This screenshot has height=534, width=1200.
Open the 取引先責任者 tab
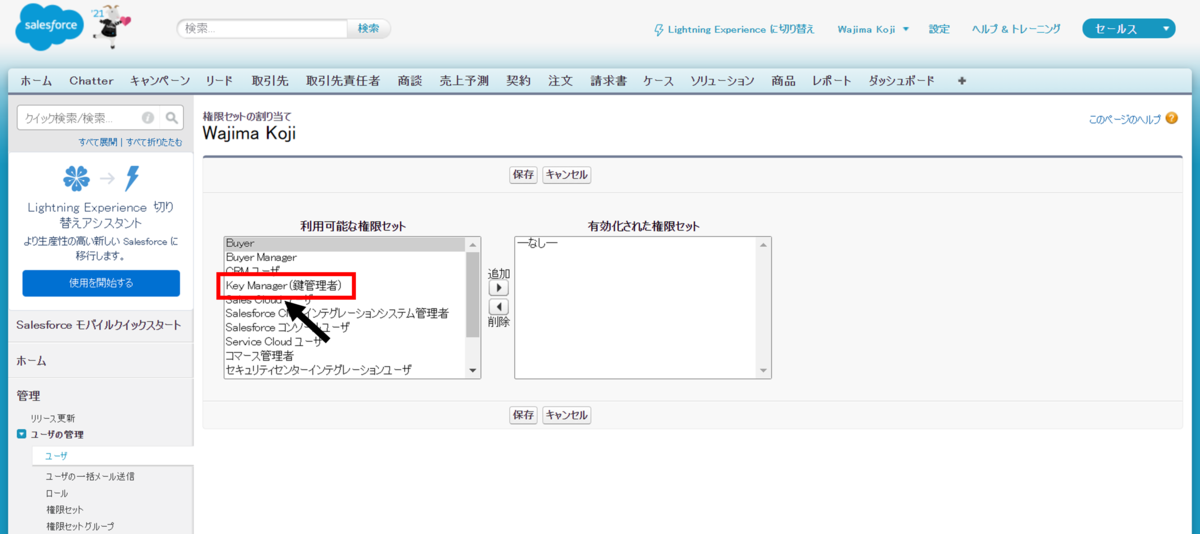click(343, 81)
